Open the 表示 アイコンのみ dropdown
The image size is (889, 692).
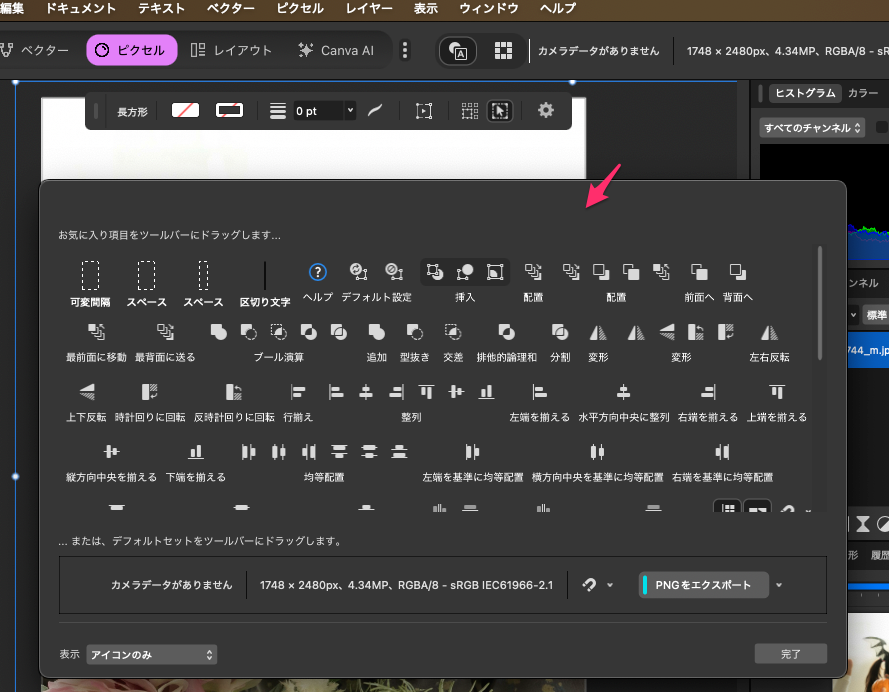151,654
